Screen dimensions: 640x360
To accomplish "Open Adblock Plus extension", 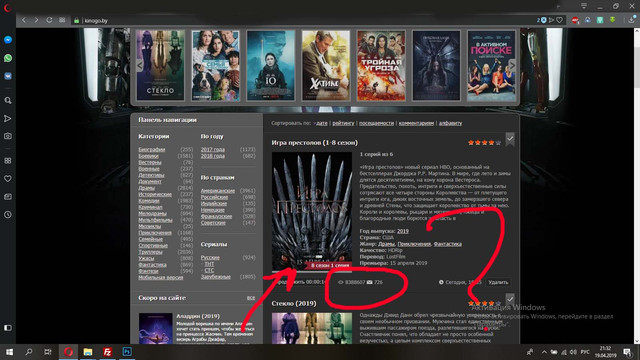I will click(x=575, y=20).
